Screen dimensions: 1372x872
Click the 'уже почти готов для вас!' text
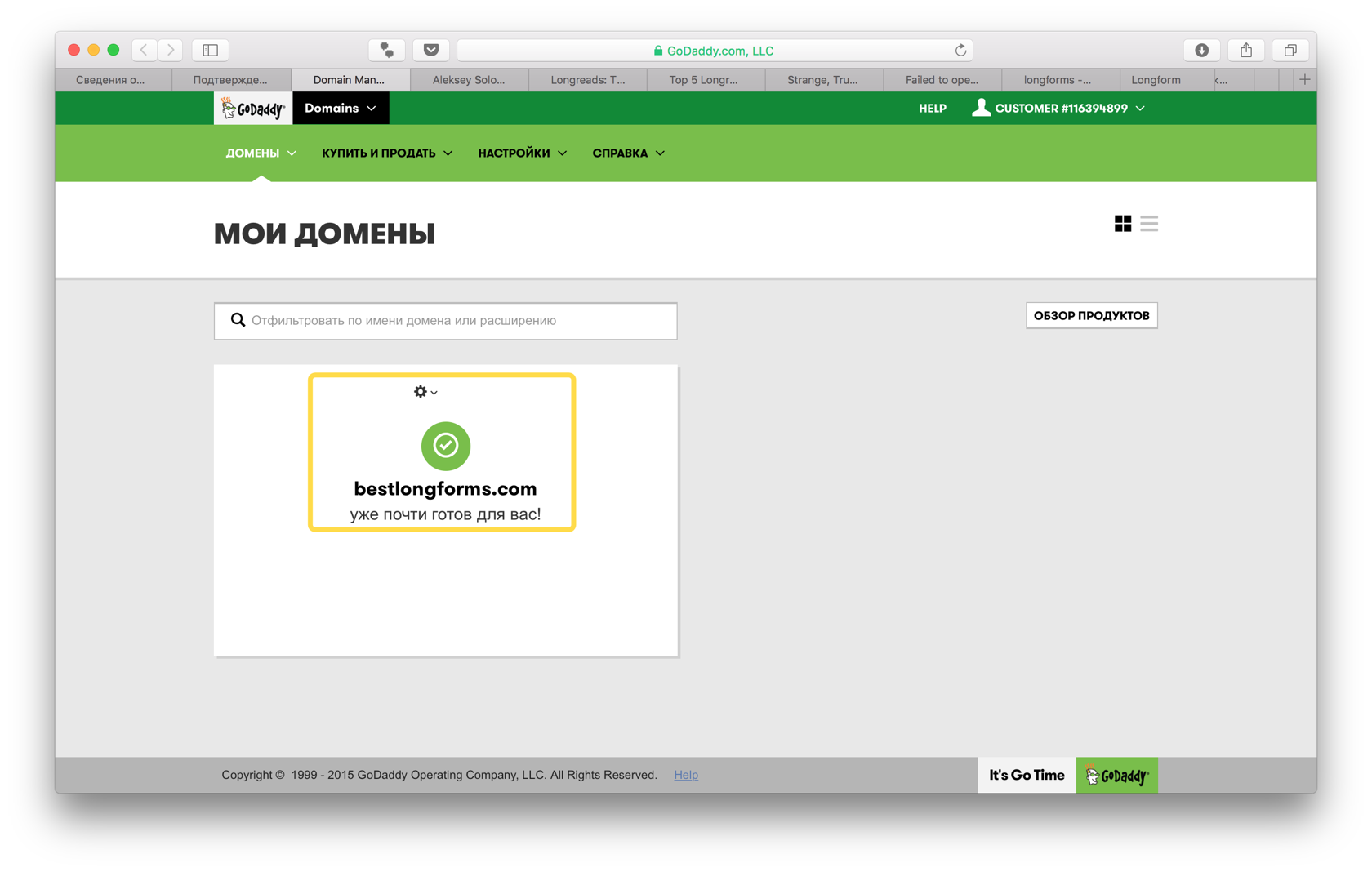click(x=445, y=514)
